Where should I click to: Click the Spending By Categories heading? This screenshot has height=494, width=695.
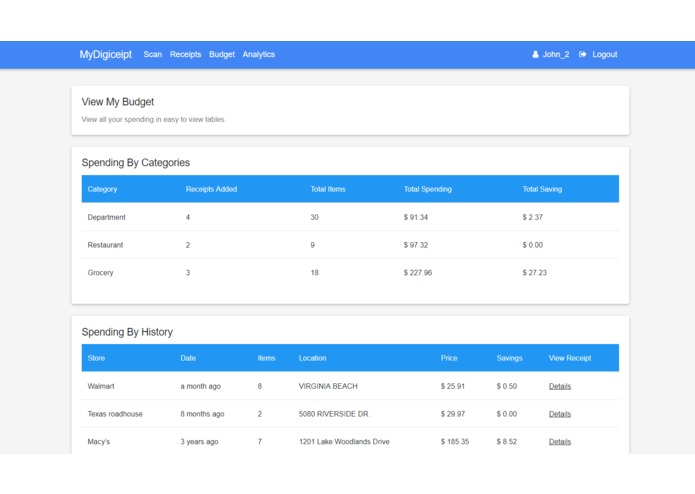click(136, 163)
